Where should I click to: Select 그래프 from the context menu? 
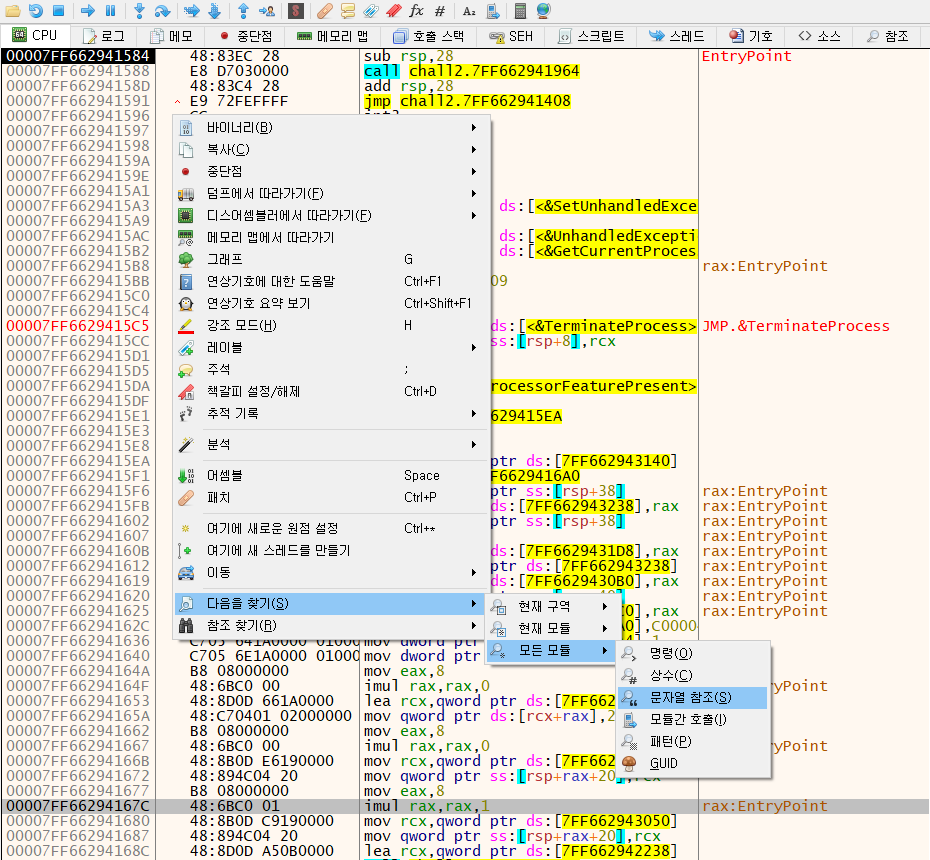pyautogui.click(x=332, y=259)
